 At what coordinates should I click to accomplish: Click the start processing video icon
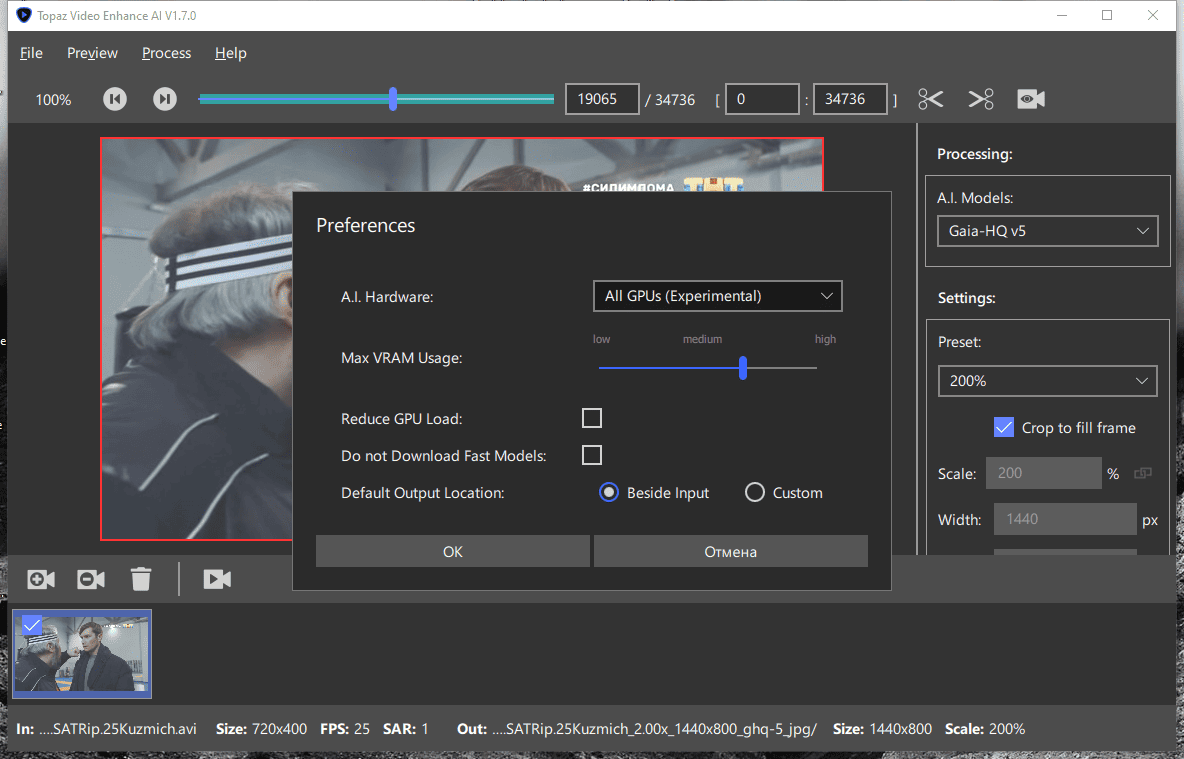tap(217, 579)
